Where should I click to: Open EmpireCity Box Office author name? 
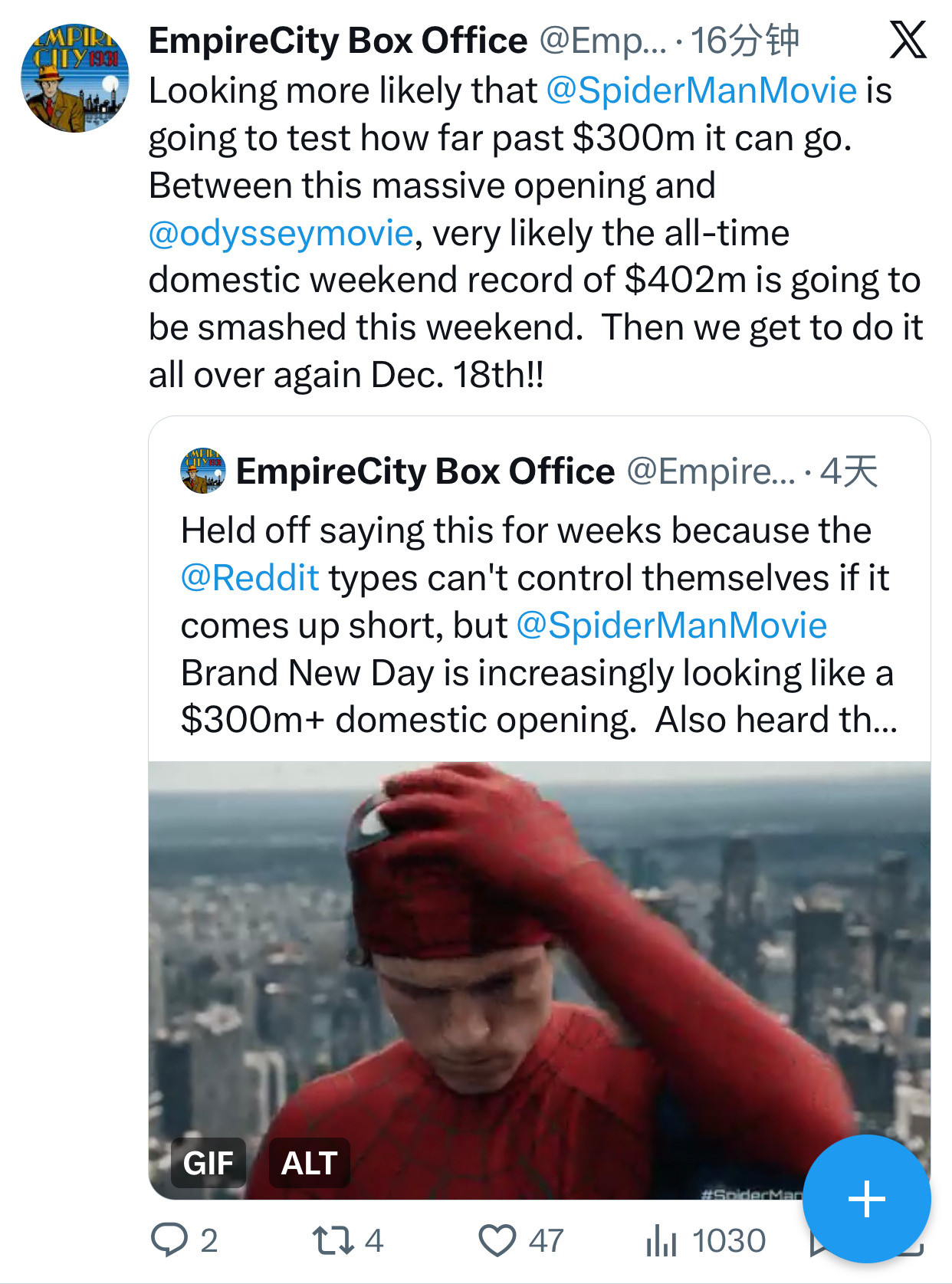click(338, 41)
